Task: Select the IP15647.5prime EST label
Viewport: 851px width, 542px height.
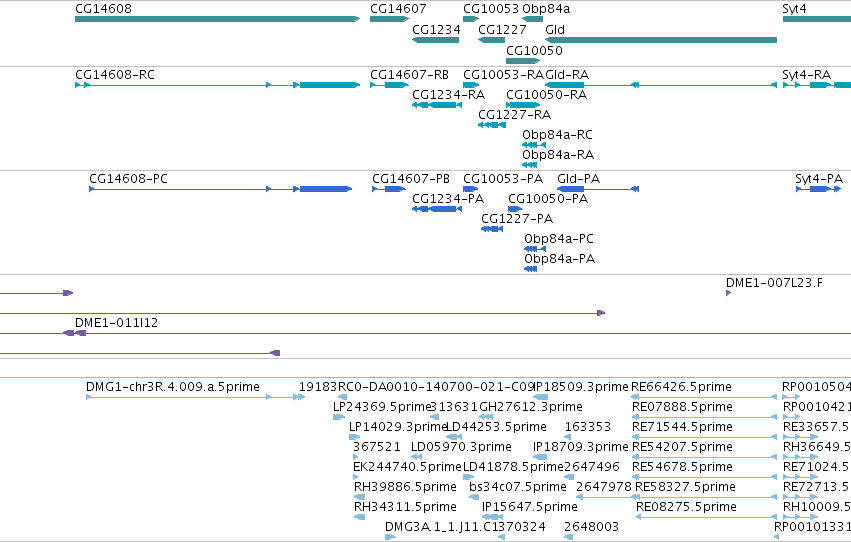Action: (x=530, y=507)
